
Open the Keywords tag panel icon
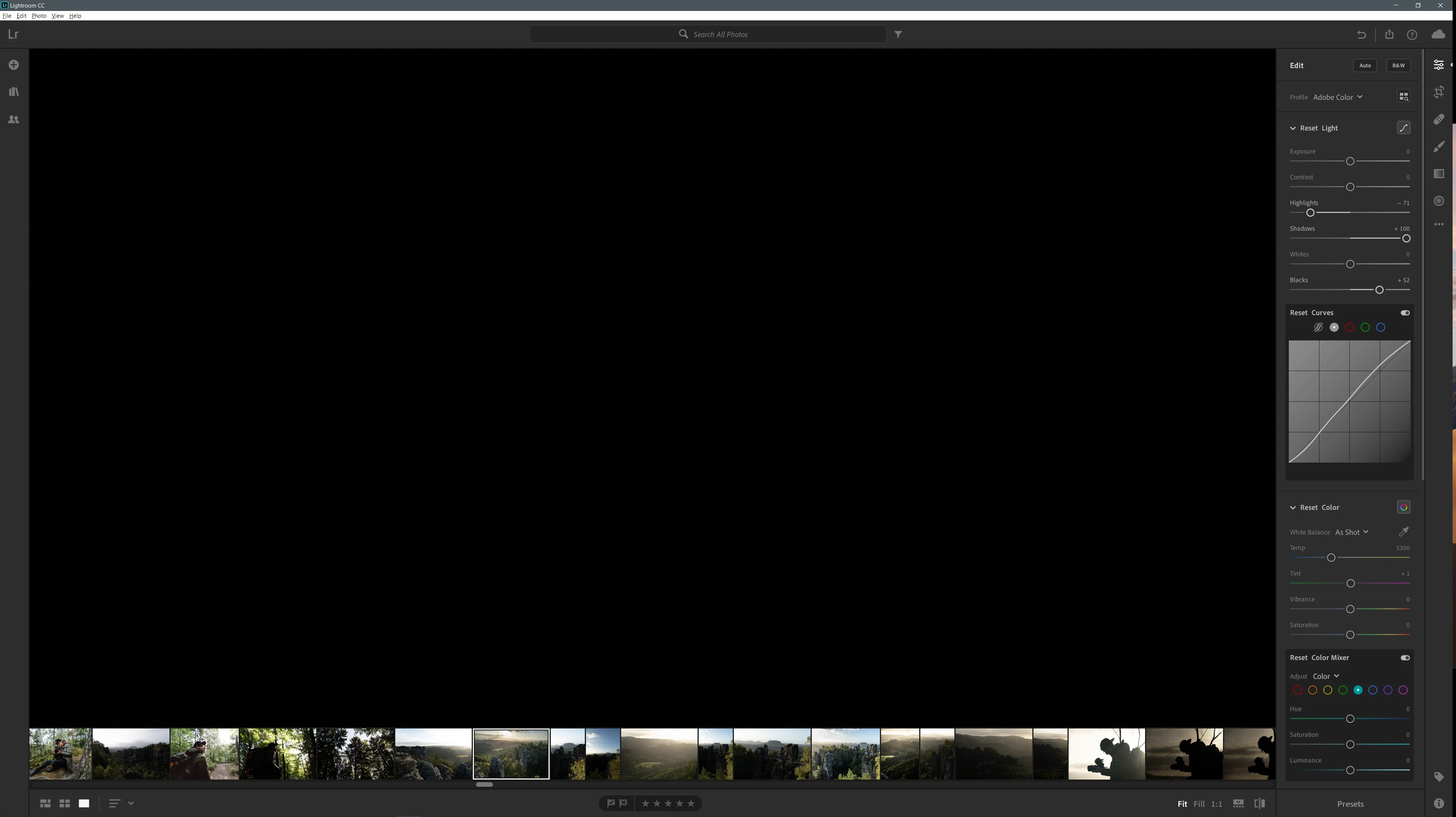(x=1439, y=777)
